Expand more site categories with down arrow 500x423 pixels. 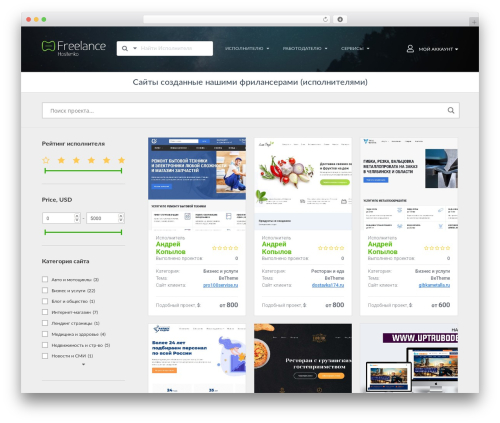coord(83,364)
